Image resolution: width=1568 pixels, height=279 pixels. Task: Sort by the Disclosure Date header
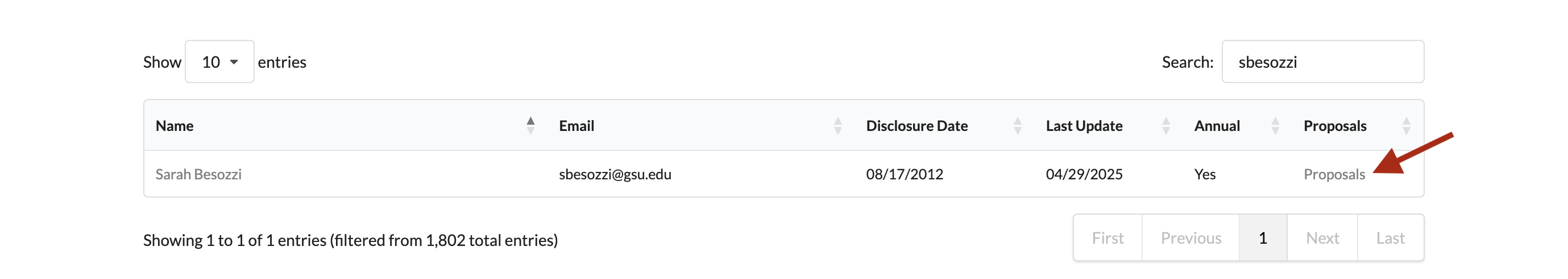pyautogui.click(x=916, y=125)
